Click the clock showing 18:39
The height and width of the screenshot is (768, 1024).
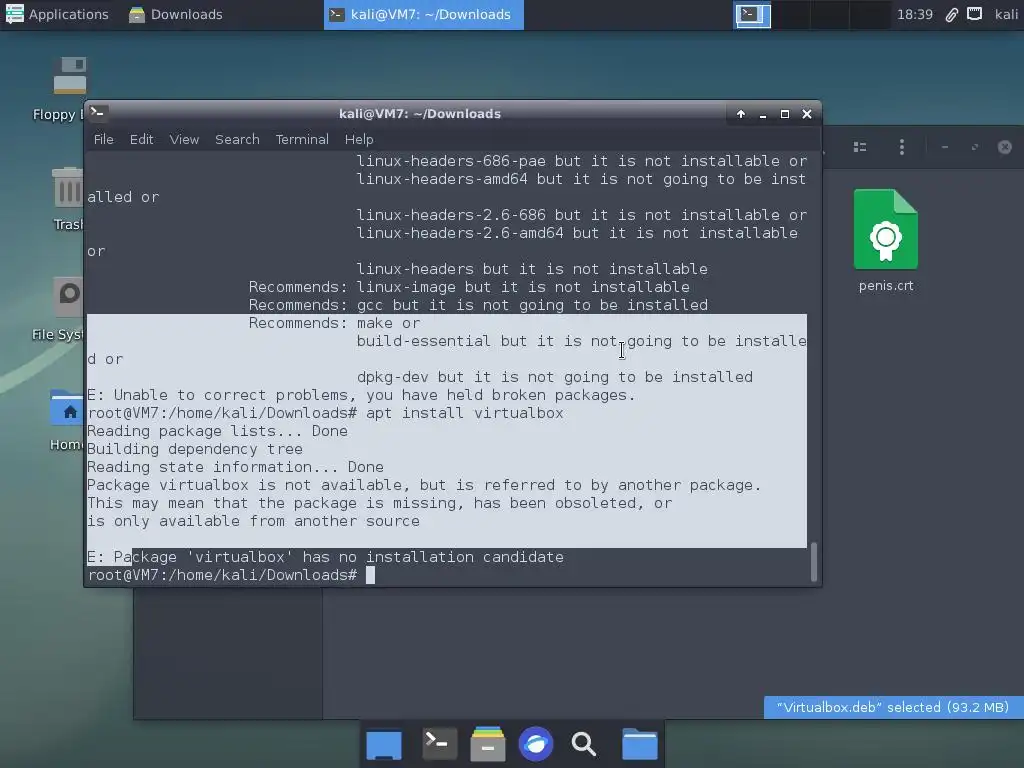tap(914, 14)
